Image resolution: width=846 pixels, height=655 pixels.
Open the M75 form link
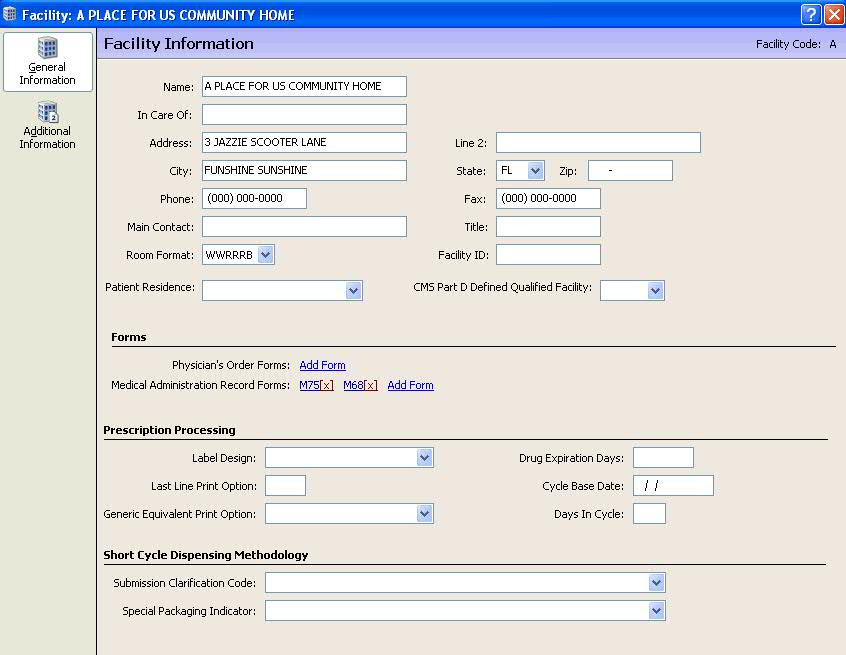(310, 385)
